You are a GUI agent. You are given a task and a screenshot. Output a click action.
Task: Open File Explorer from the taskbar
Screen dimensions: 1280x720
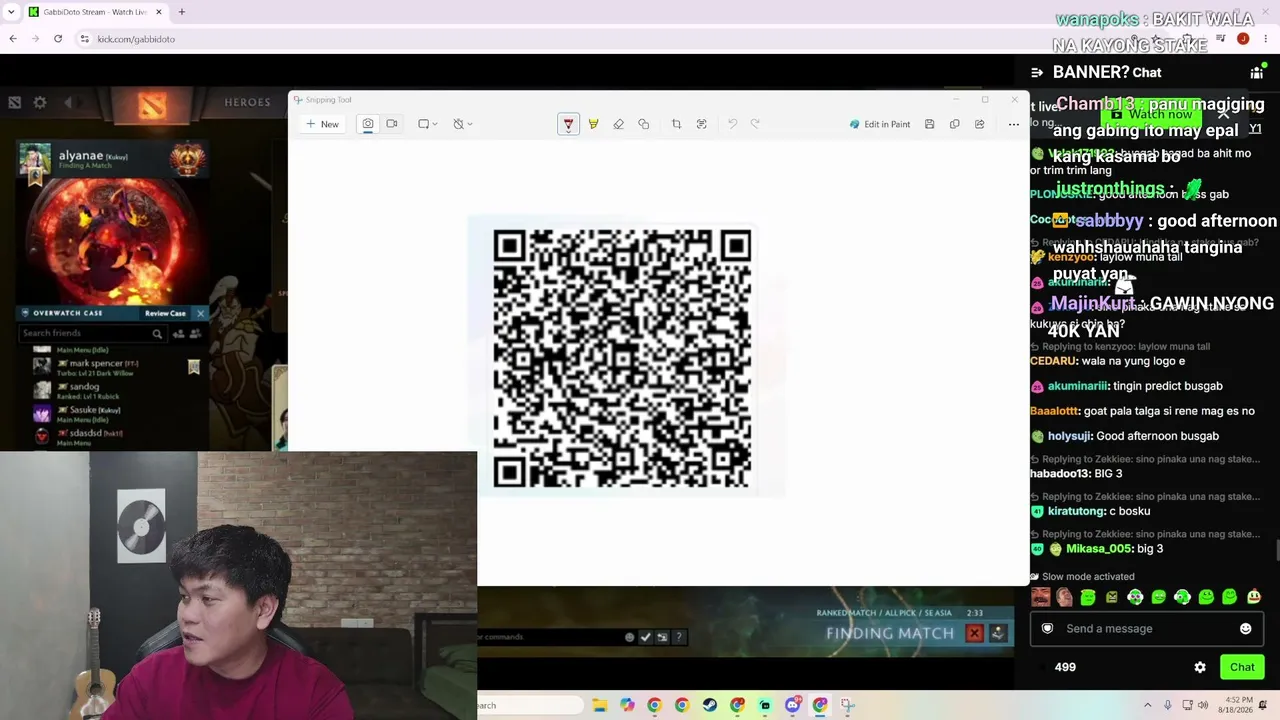[599, 705]
